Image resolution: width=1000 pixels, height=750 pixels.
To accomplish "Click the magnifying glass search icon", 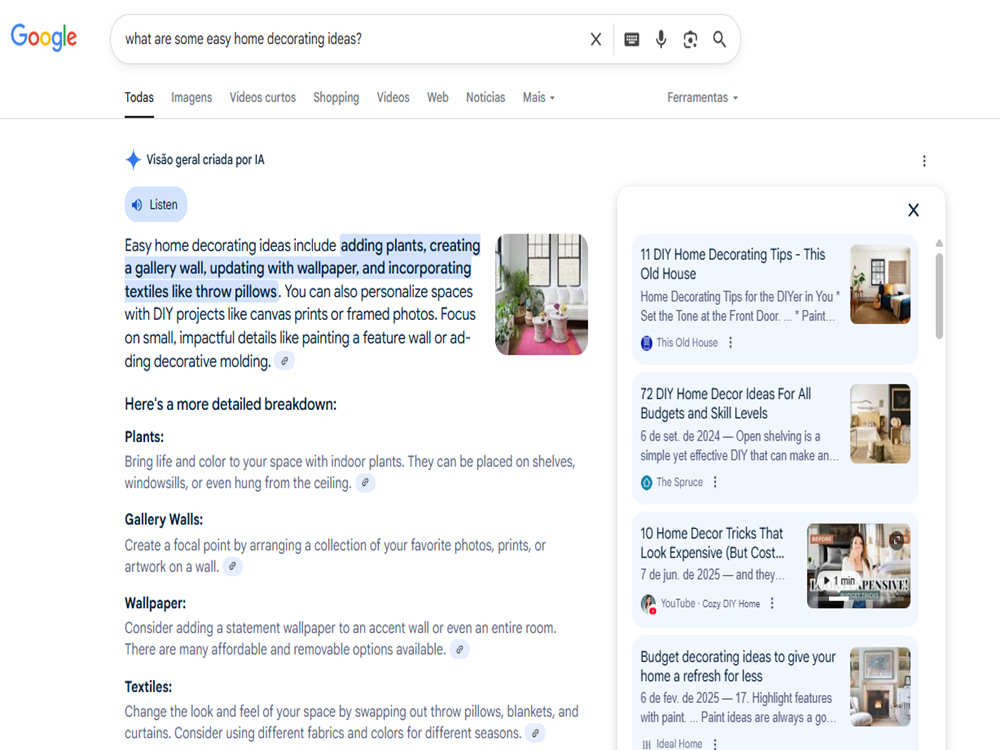I will pyautogui.click(x=719, y=40).
